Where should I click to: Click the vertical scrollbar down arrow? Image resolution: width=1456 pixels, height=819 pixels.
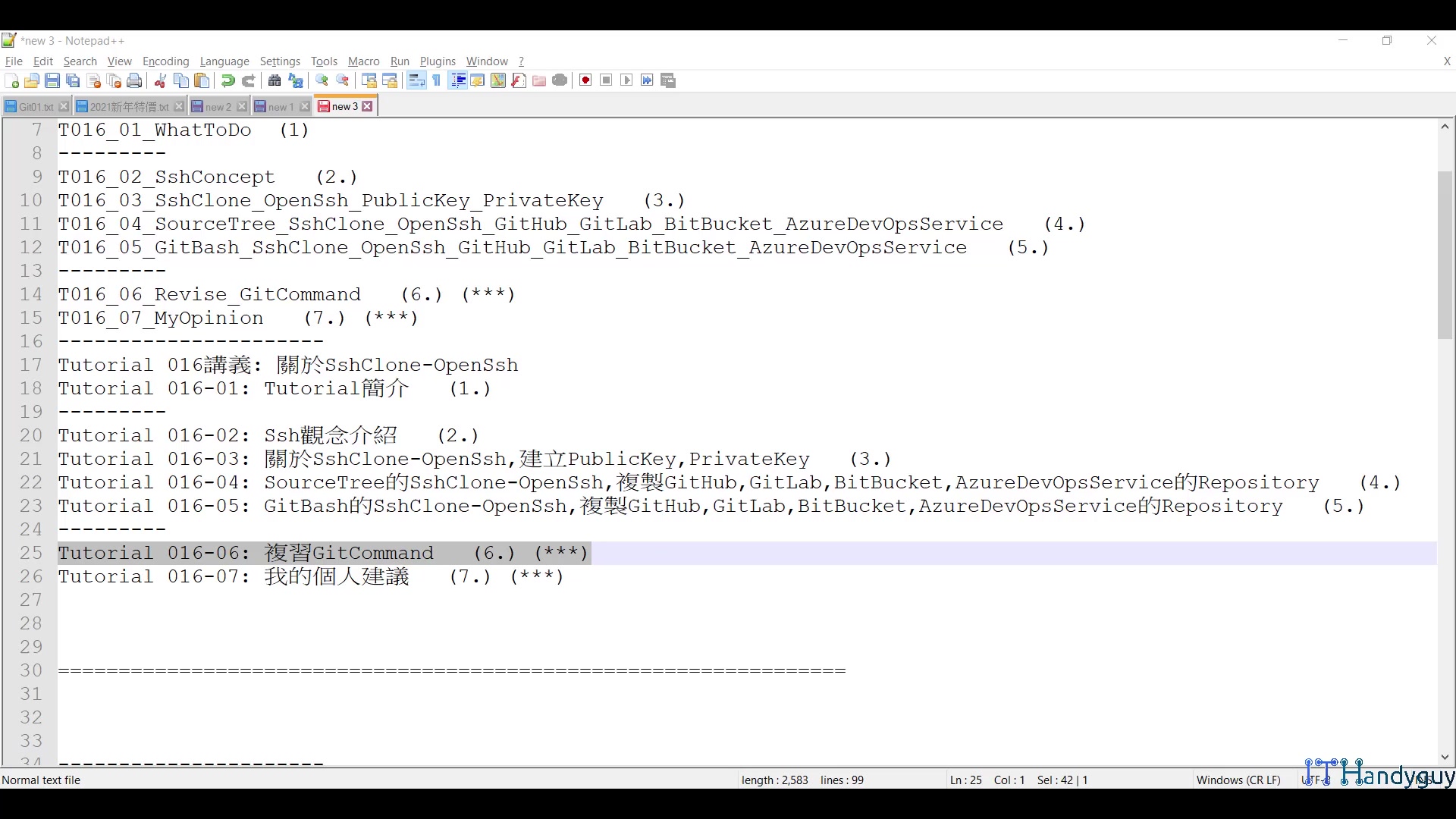1445,758
